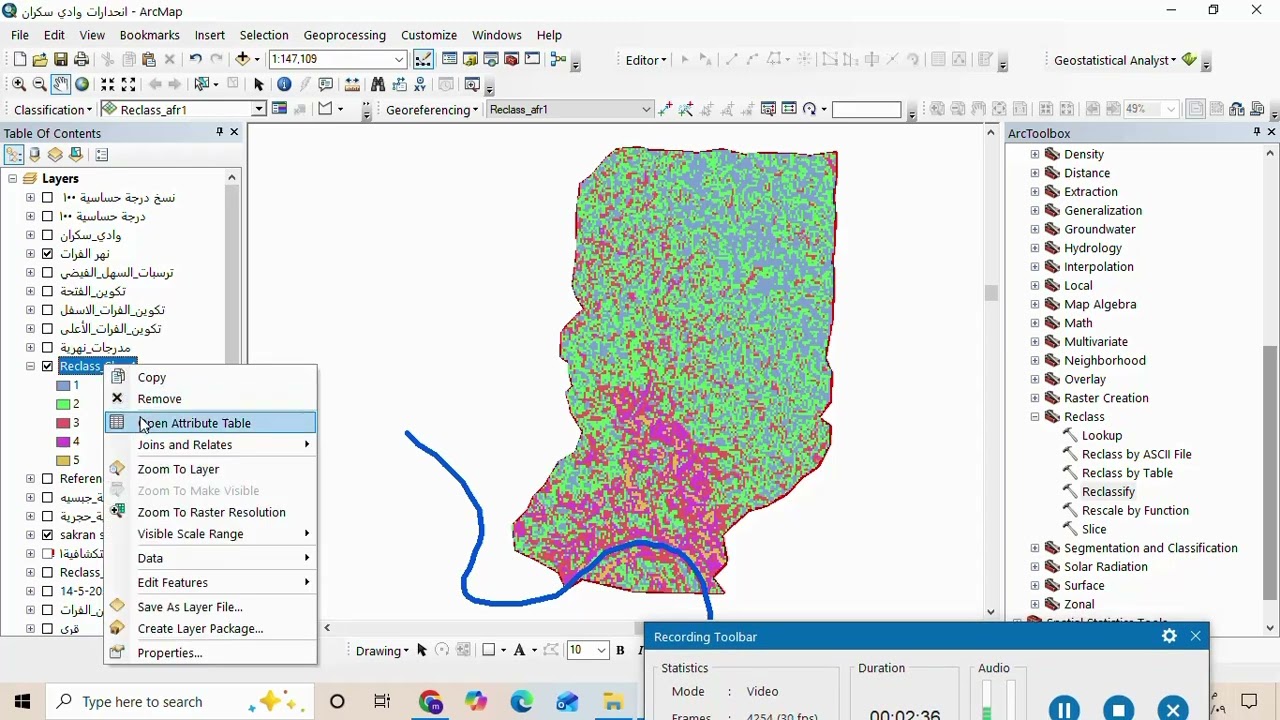Select the Measure ruler tool

[352, 84]
